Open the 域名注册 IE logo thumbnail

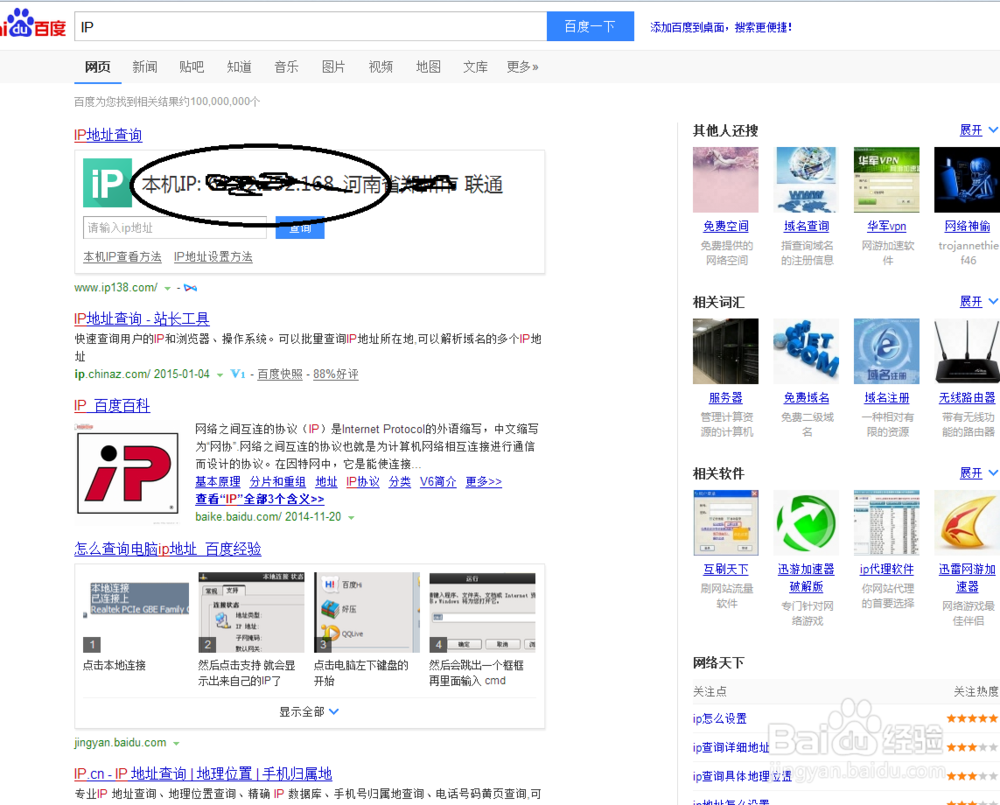point(886,351)
